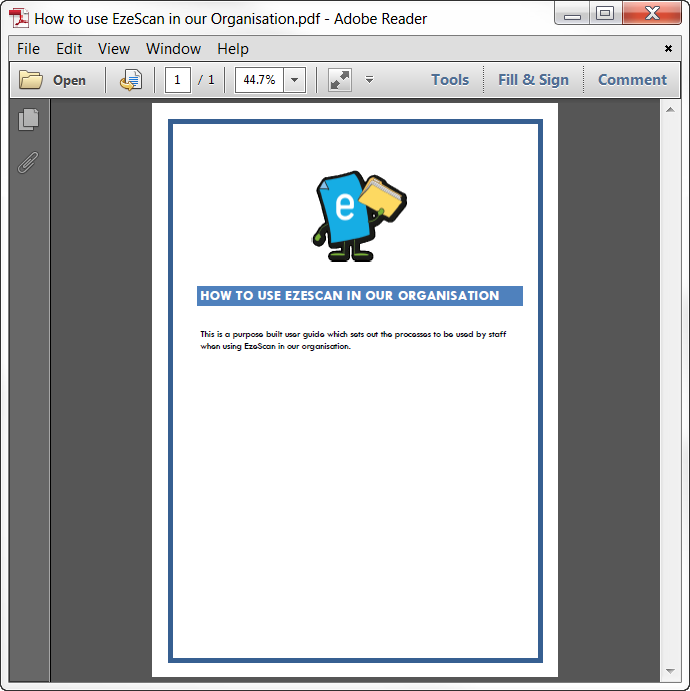Toggle the Tools pane
690x691 pixels.
point(450,80)
